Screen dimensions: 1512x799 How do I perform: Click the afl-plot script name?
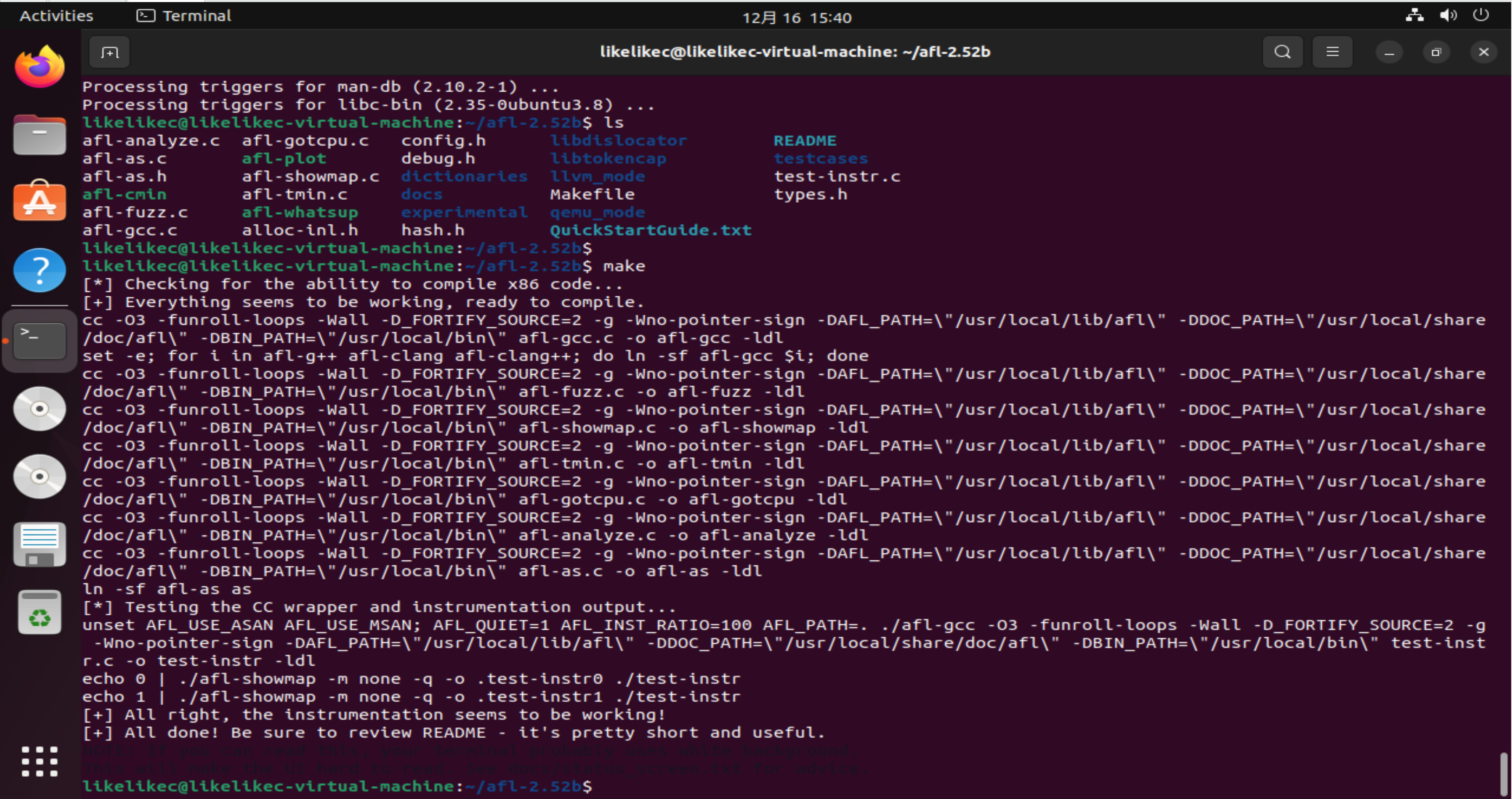coord(284,159)
